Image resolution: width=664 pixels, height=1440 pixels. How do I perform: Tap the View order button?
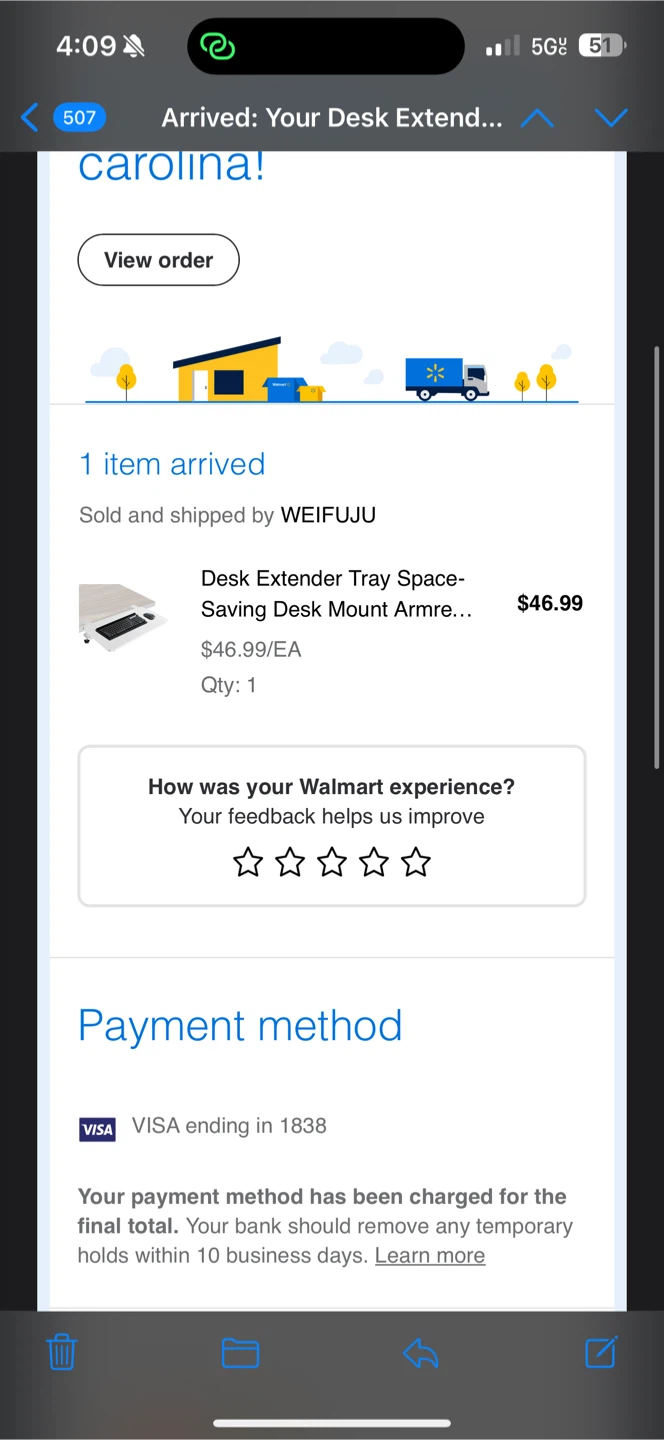click(x=159, y=260)
